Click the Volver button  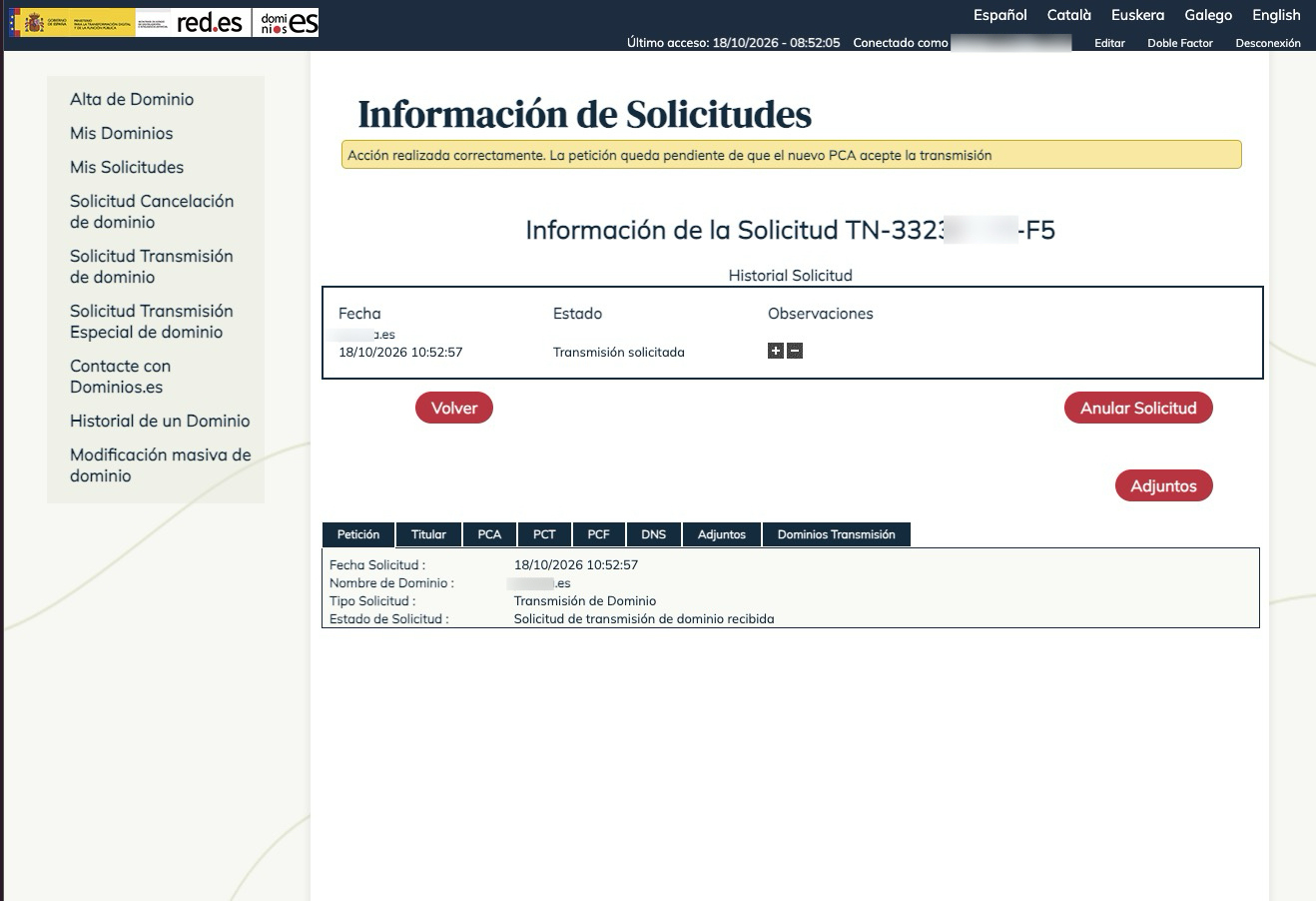coord(454,408)
